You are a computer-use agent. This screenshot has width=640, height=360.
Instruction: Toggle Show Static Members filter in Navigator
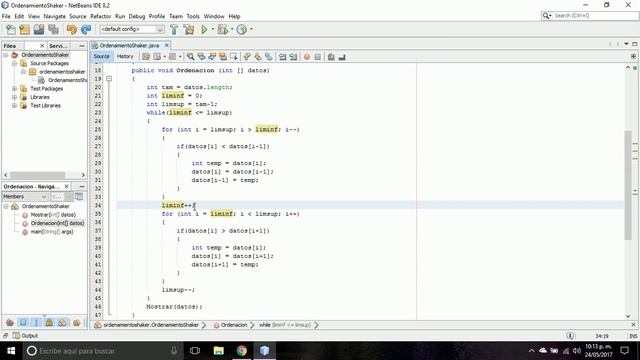[36, 322]
